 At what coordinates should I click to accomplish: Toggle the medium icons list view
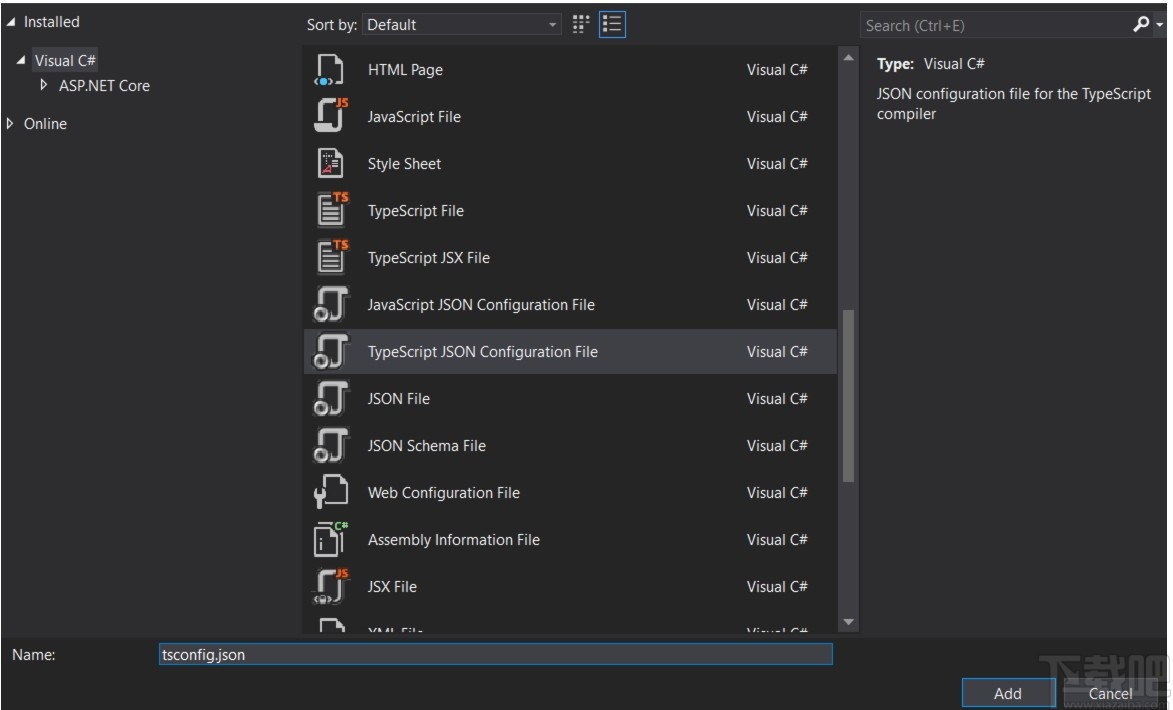pos(612,25)
